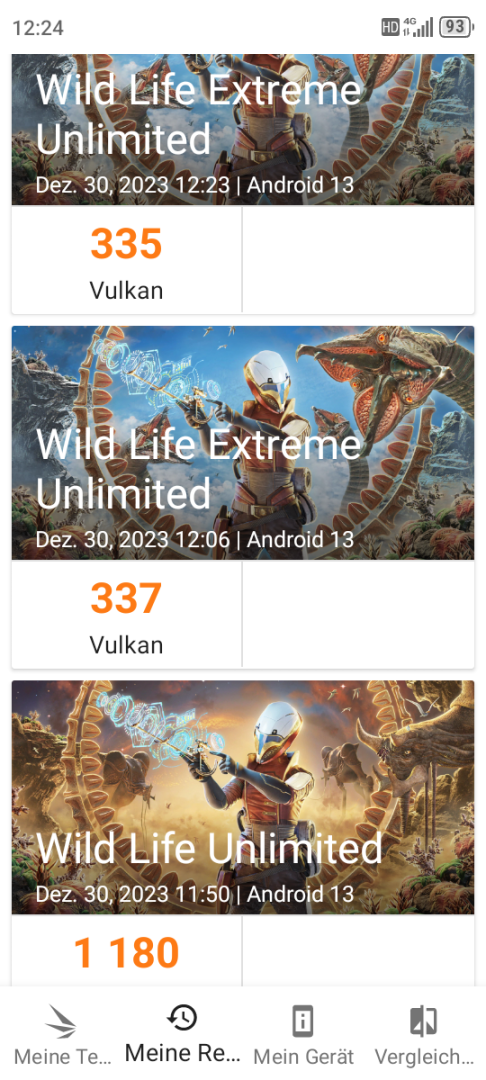This screenshot has height=1080, width=486.
Task: Tap the battery indicator in status bar
Action: (x=457, y=27)
